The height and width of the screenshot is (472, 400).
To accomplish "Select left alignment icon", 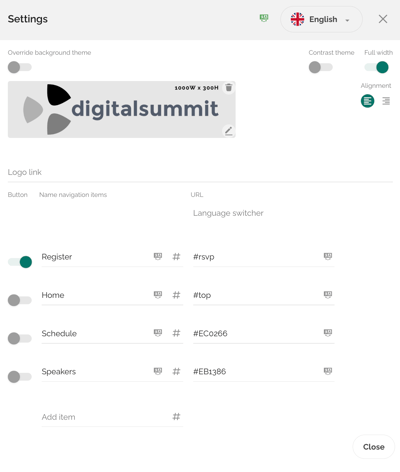I will click(368, 101).
